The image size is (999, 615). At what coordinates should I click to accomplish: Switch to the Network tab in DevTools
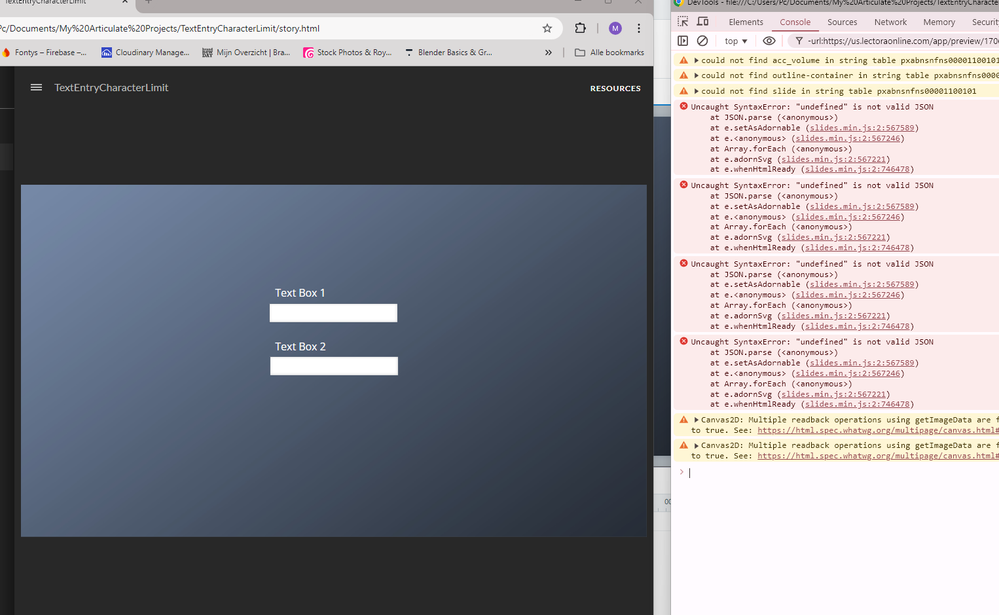(x=890, y=22)
